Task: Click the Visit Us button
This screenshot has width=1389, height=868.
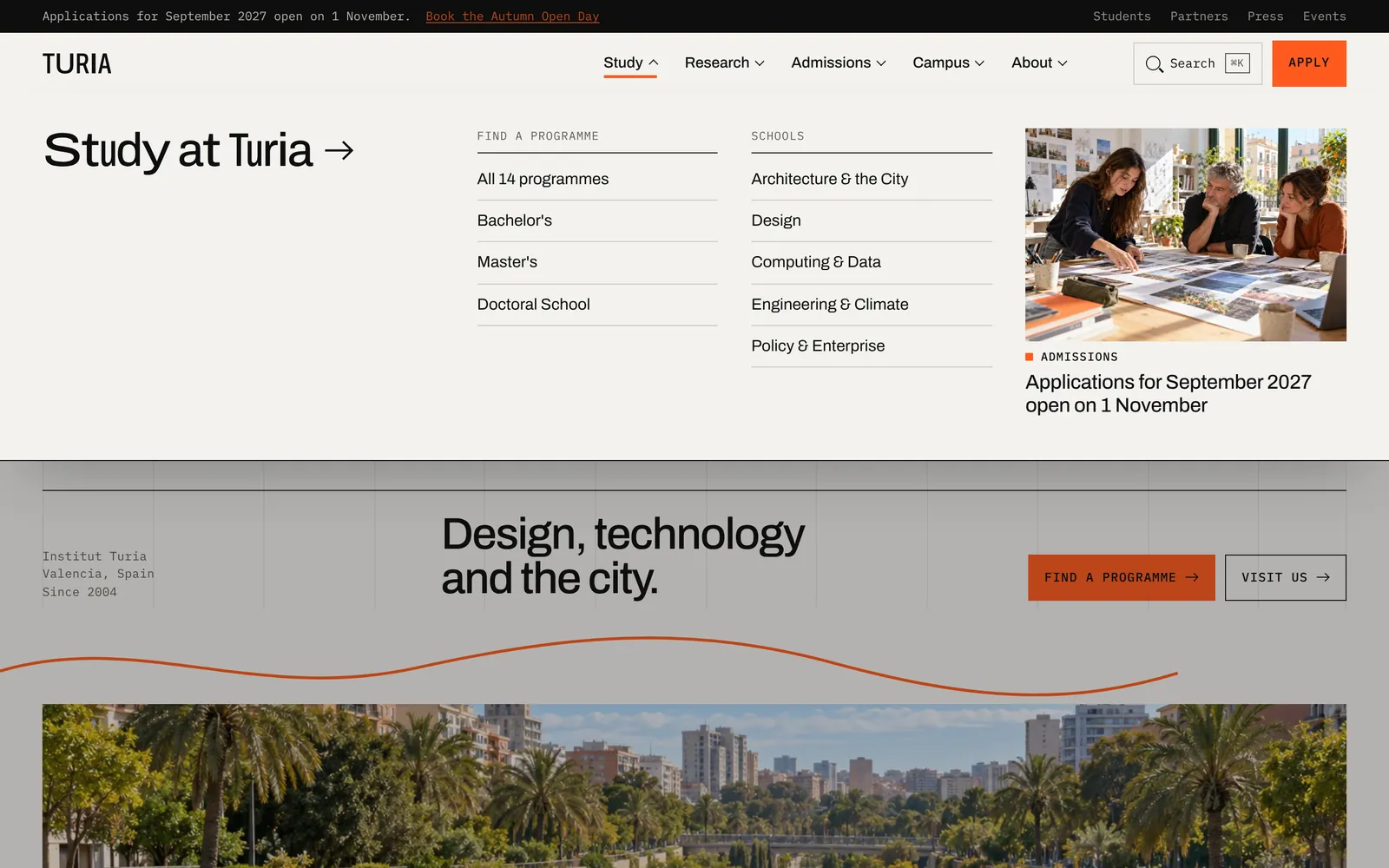Action: tap(1286, 577)
